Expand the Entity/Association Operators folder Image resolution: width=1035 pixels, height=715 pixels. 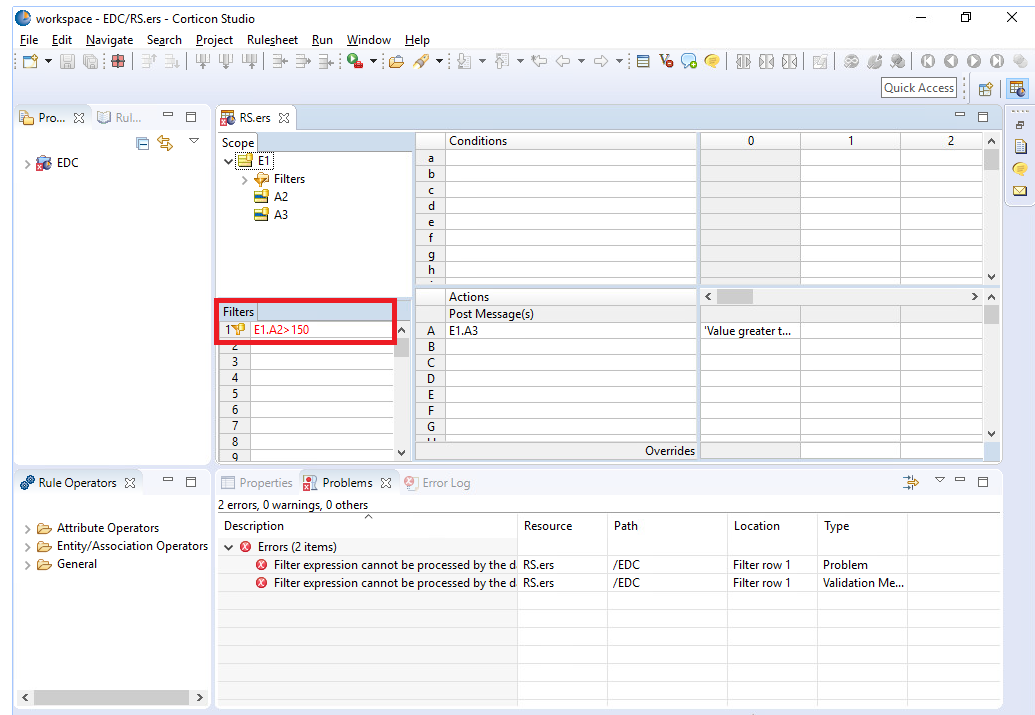tap(27, 547)
